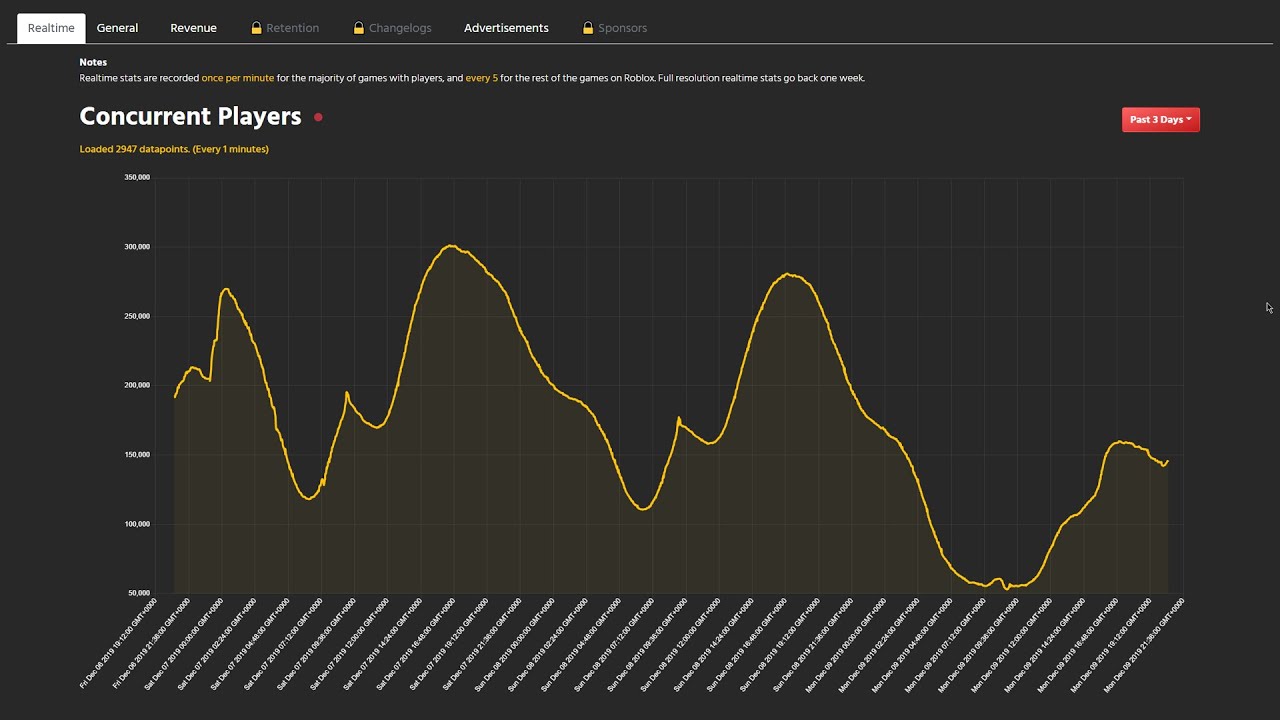
Task: Open the General tab
Action: click(x=117, y=28)
